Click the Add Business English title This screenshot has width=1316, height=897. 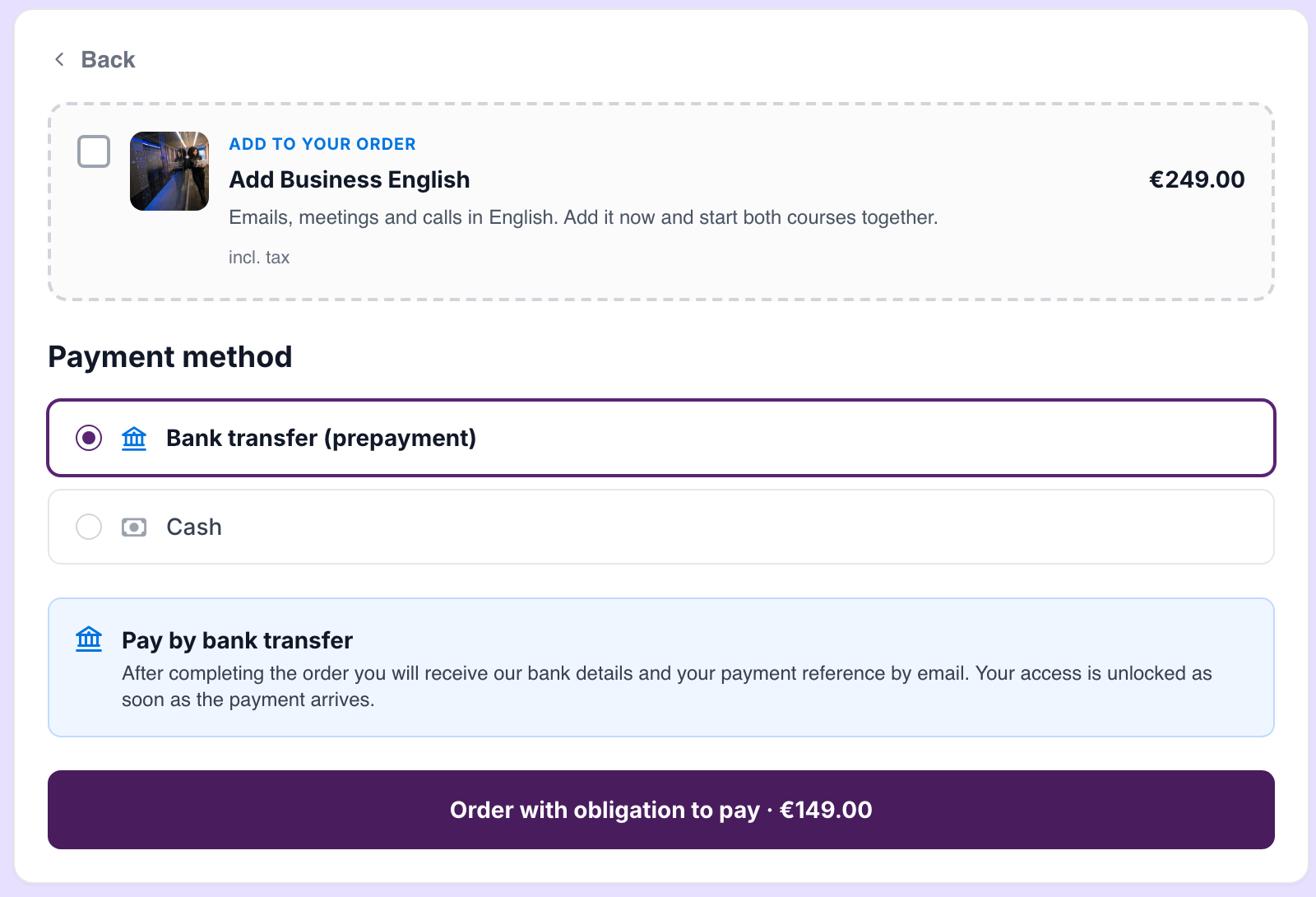point(350,179)
